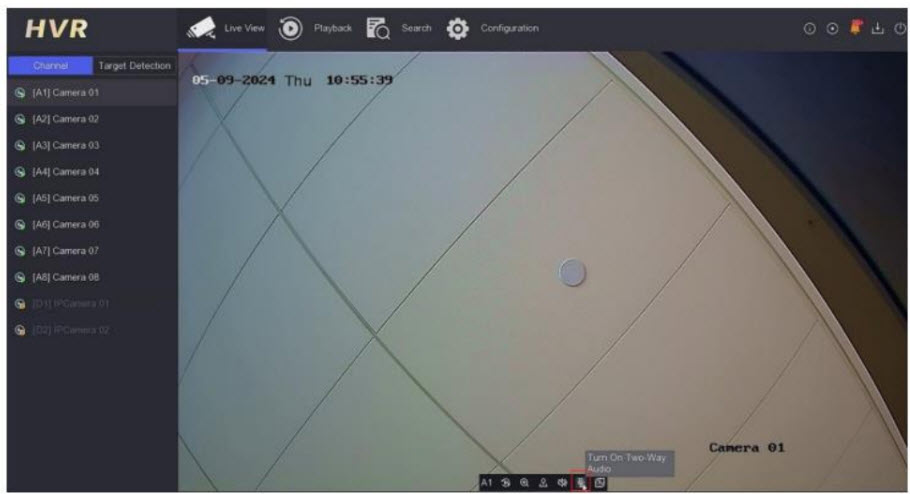
Task: Open the alarm notification bell icon
Action: [855, 28]
